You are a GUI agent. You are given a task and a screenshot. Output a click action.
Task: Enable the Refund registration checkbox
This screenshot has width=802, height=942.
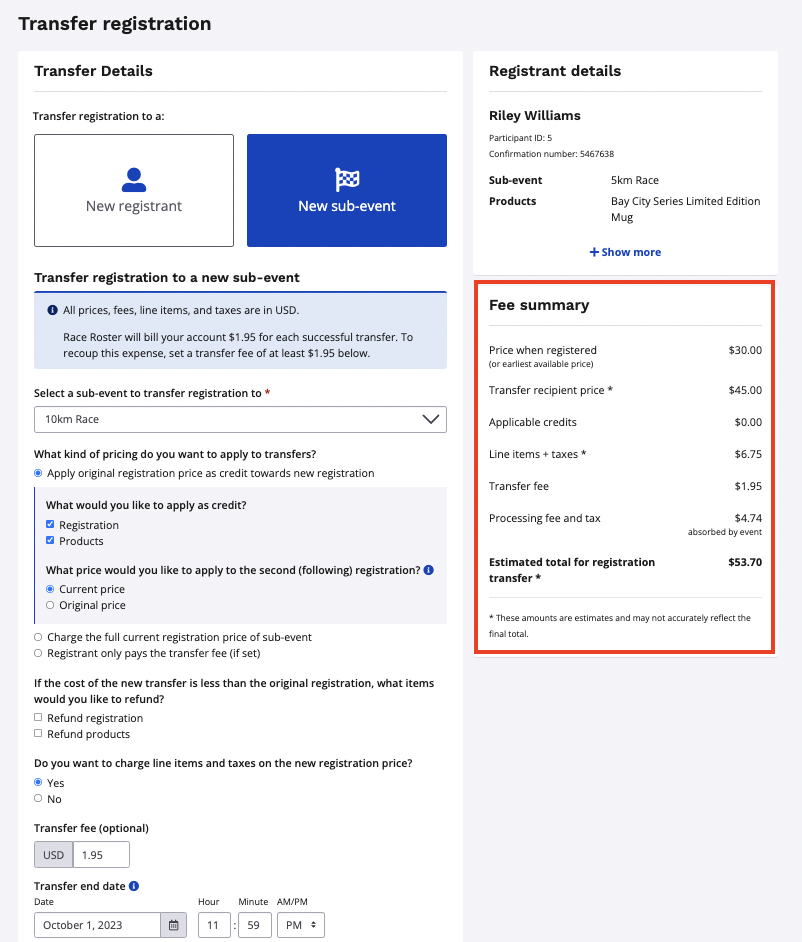click(x=38, y=718)
